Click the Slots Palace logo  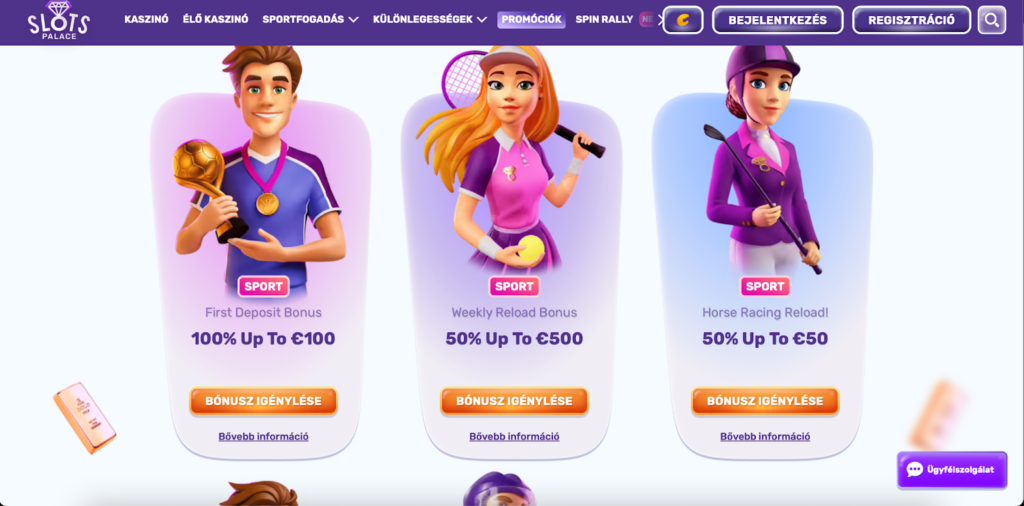point(58,20)
